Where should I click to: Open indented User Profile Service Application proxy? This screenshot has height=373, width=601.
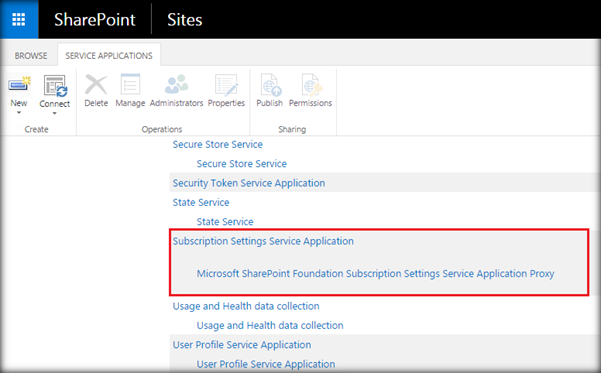(x=266, y=364)
